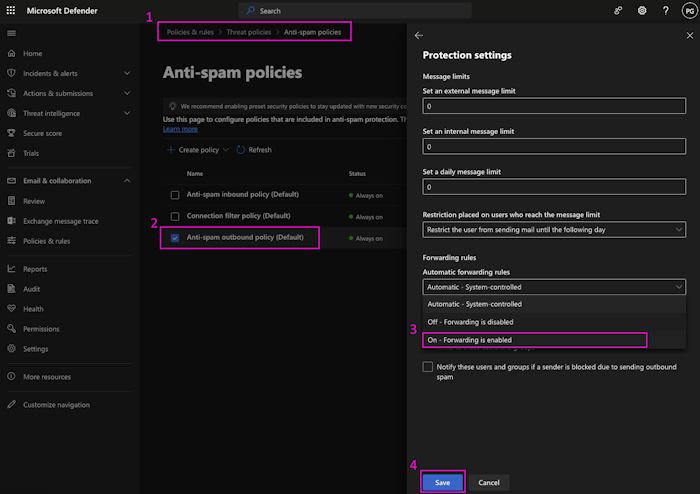The image size is (700, 494).
Task: Collapse the navigation hamburger menu
Action: [x=12, y=33]
